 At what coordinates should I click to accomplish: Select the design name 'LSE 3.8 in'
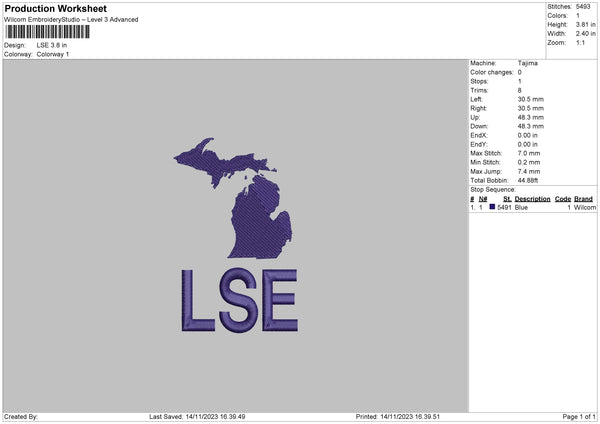(x=52, y=45)
